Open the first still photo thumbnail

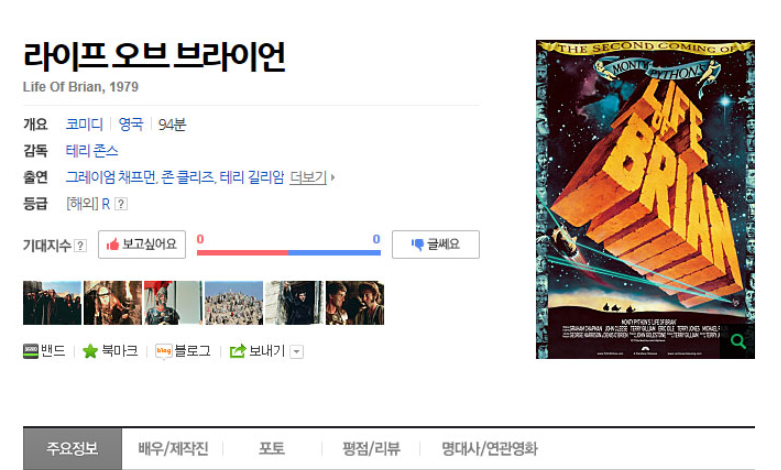[52, 303]
